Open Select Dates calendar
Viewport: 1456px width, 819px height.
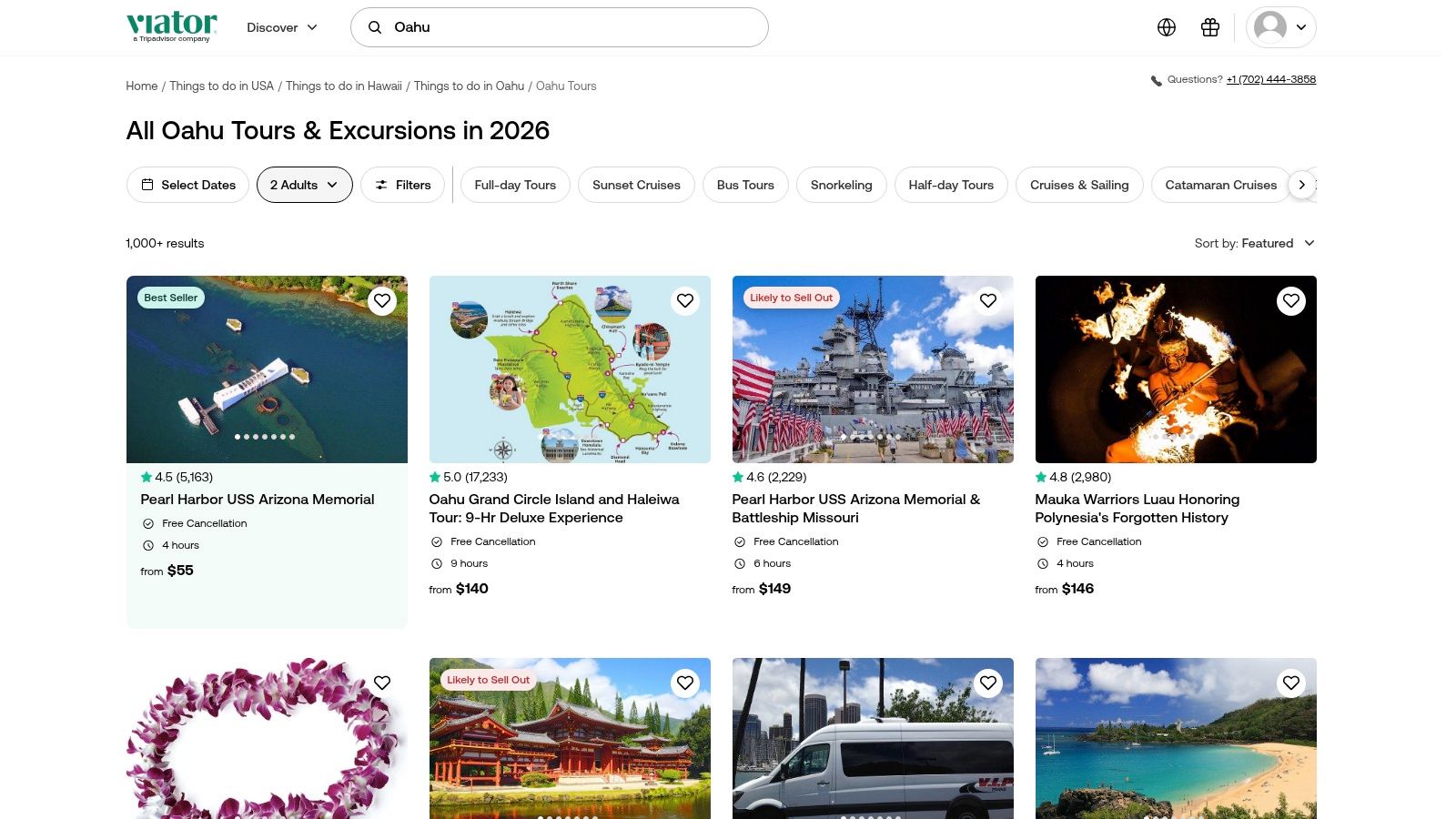click(187, 185)
